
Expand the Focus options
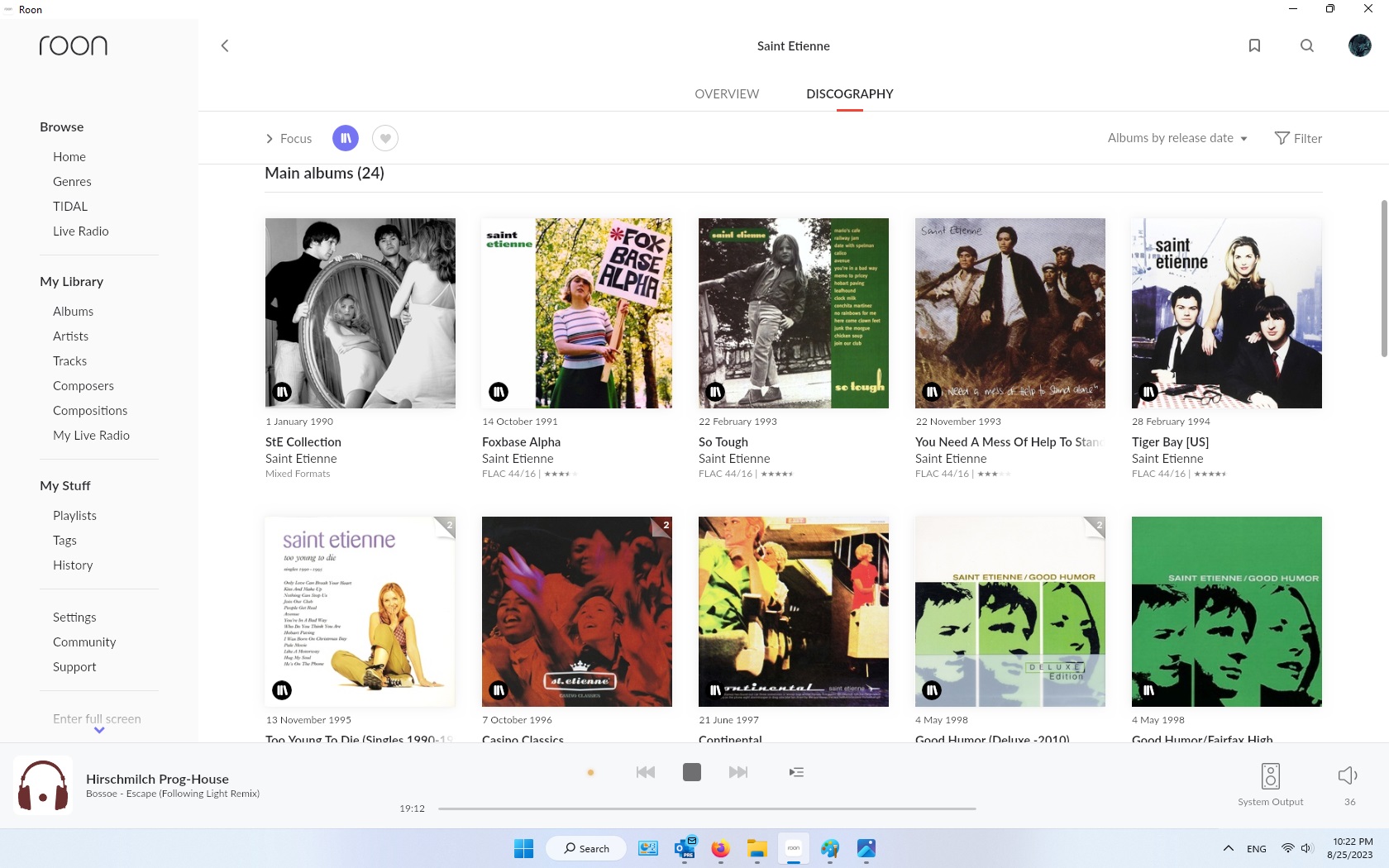[x=288, y=138]
